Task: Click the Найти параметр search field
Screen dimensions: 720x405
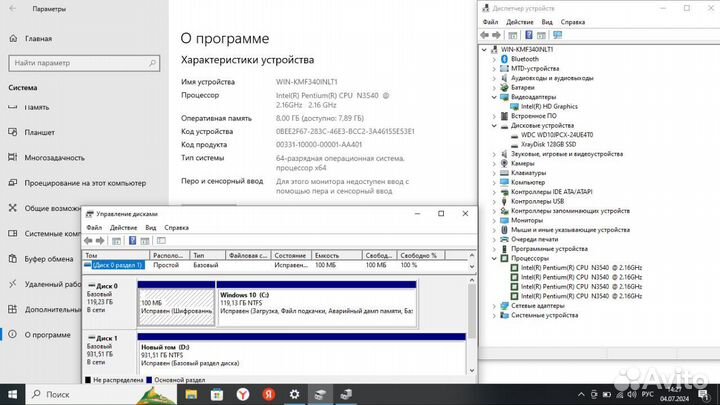Action: point(84,63)
